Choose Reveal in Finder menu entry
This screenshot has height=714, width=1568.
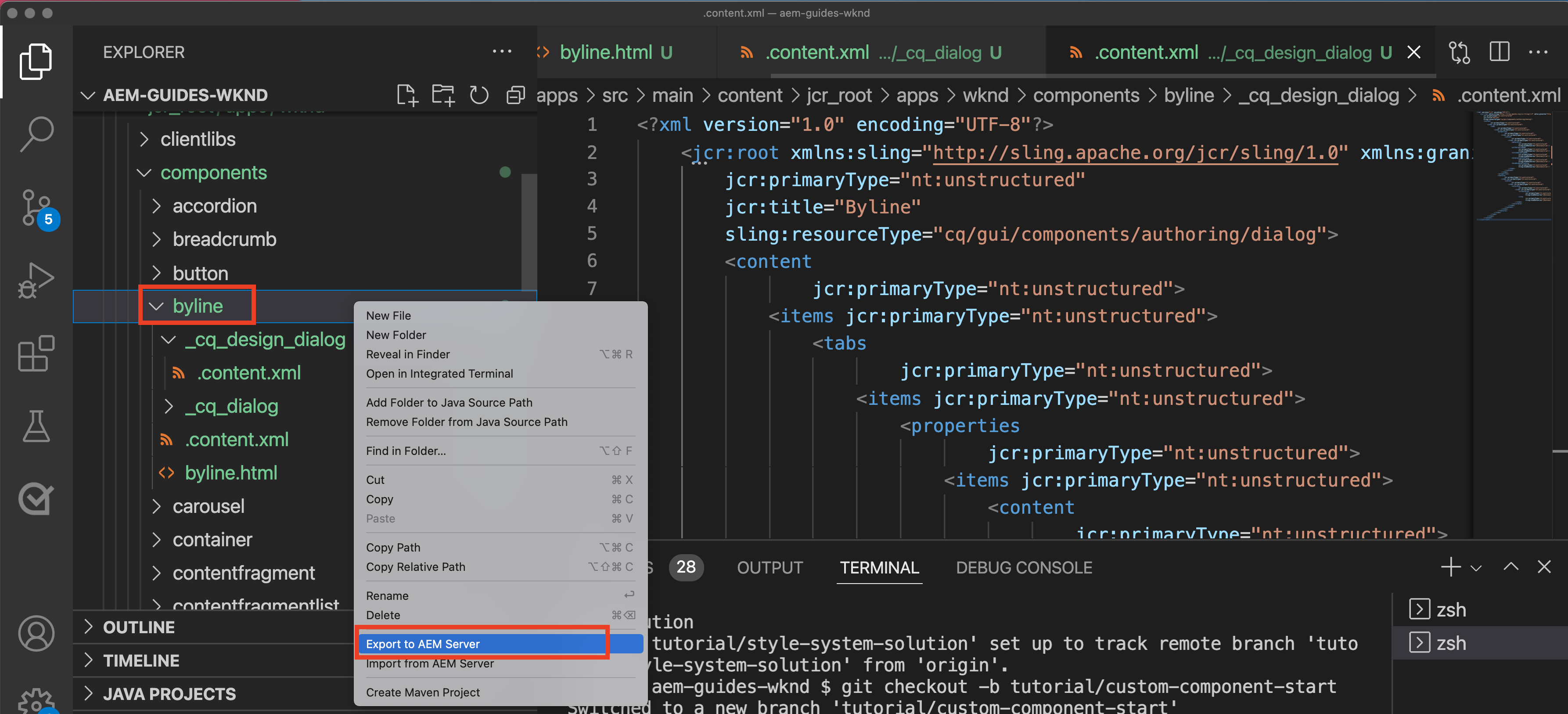point(407,354)
